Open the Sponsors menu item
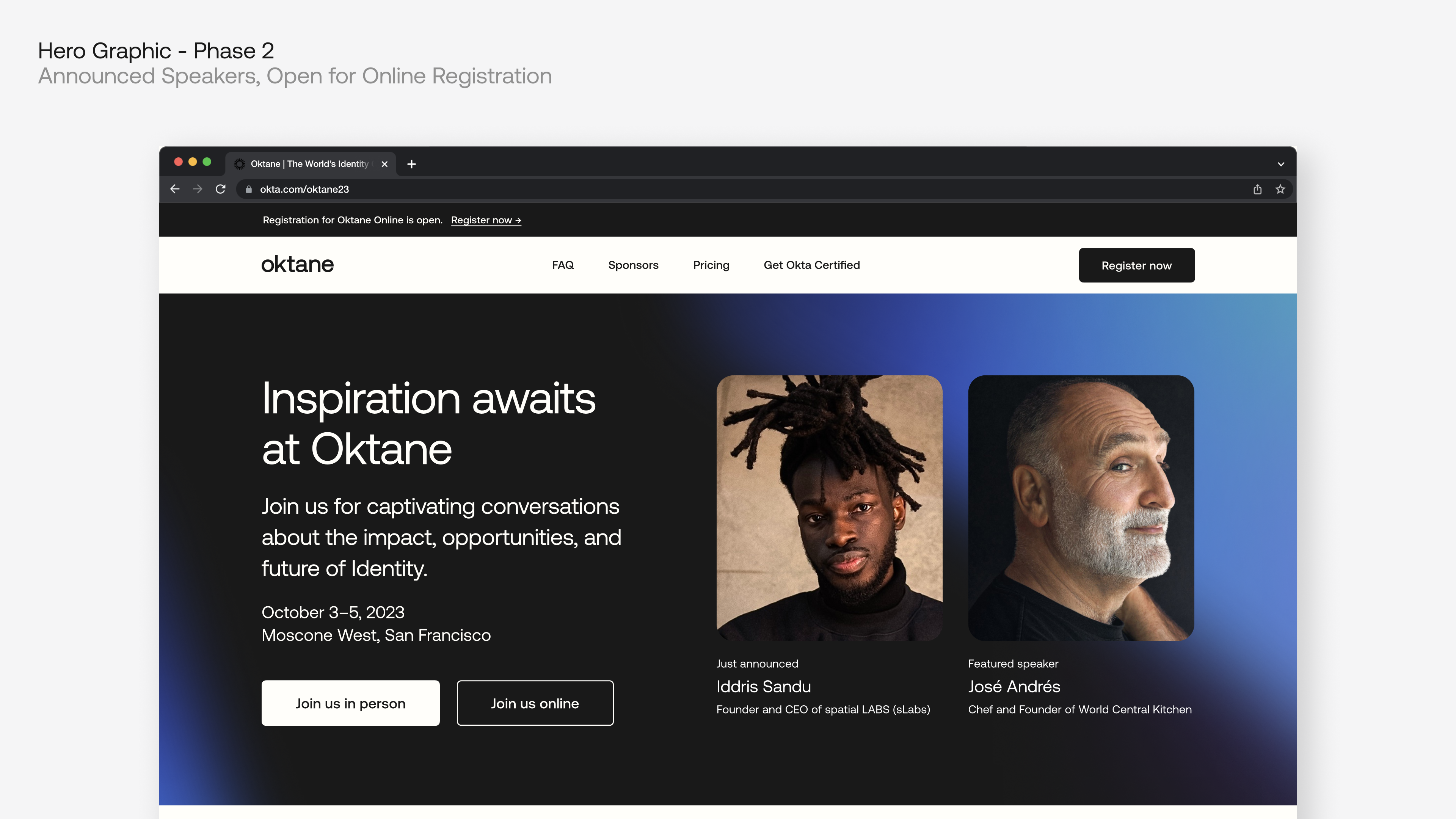This screenshot has width=1456, height=819. 633,265
